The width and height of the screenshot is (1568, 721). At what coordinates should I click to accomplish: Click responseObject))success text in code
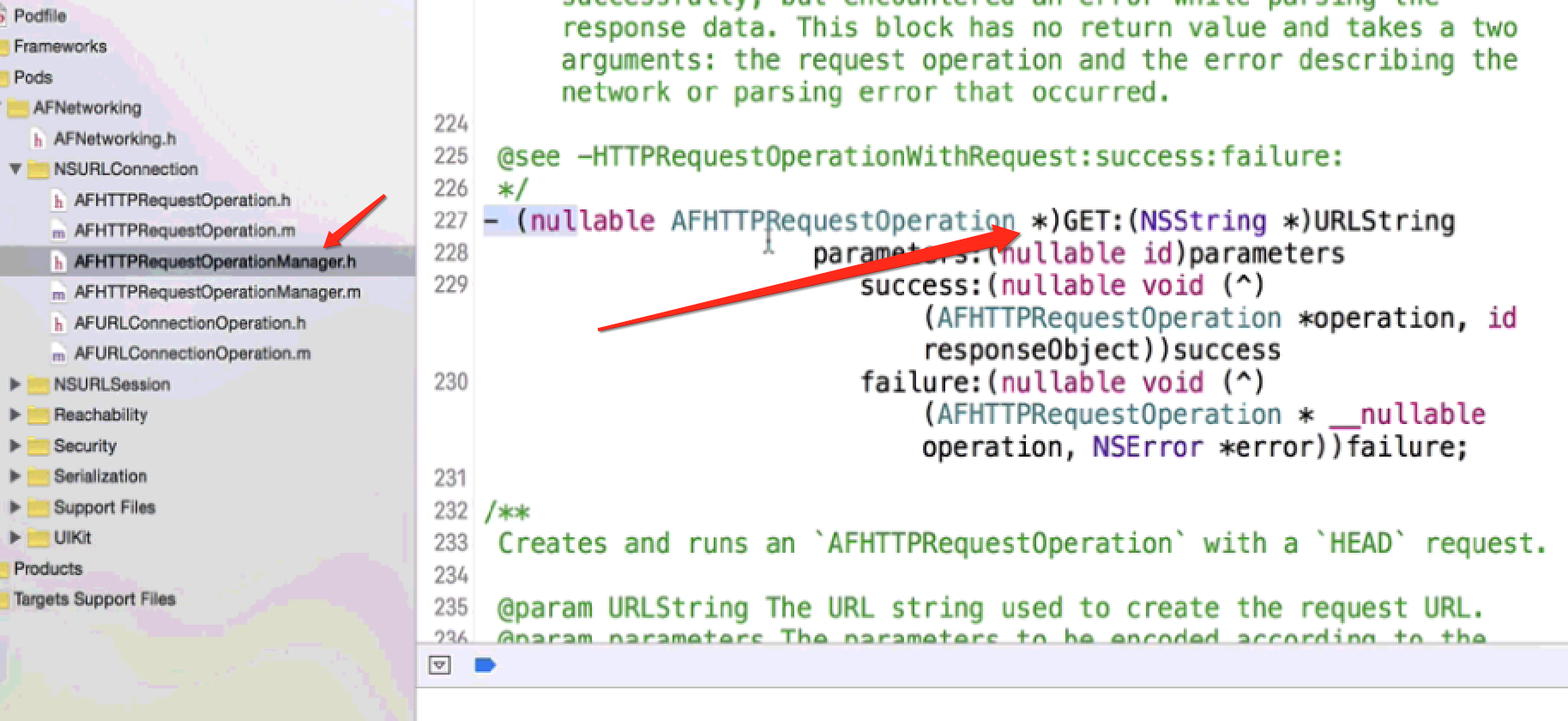(1102, 350)
